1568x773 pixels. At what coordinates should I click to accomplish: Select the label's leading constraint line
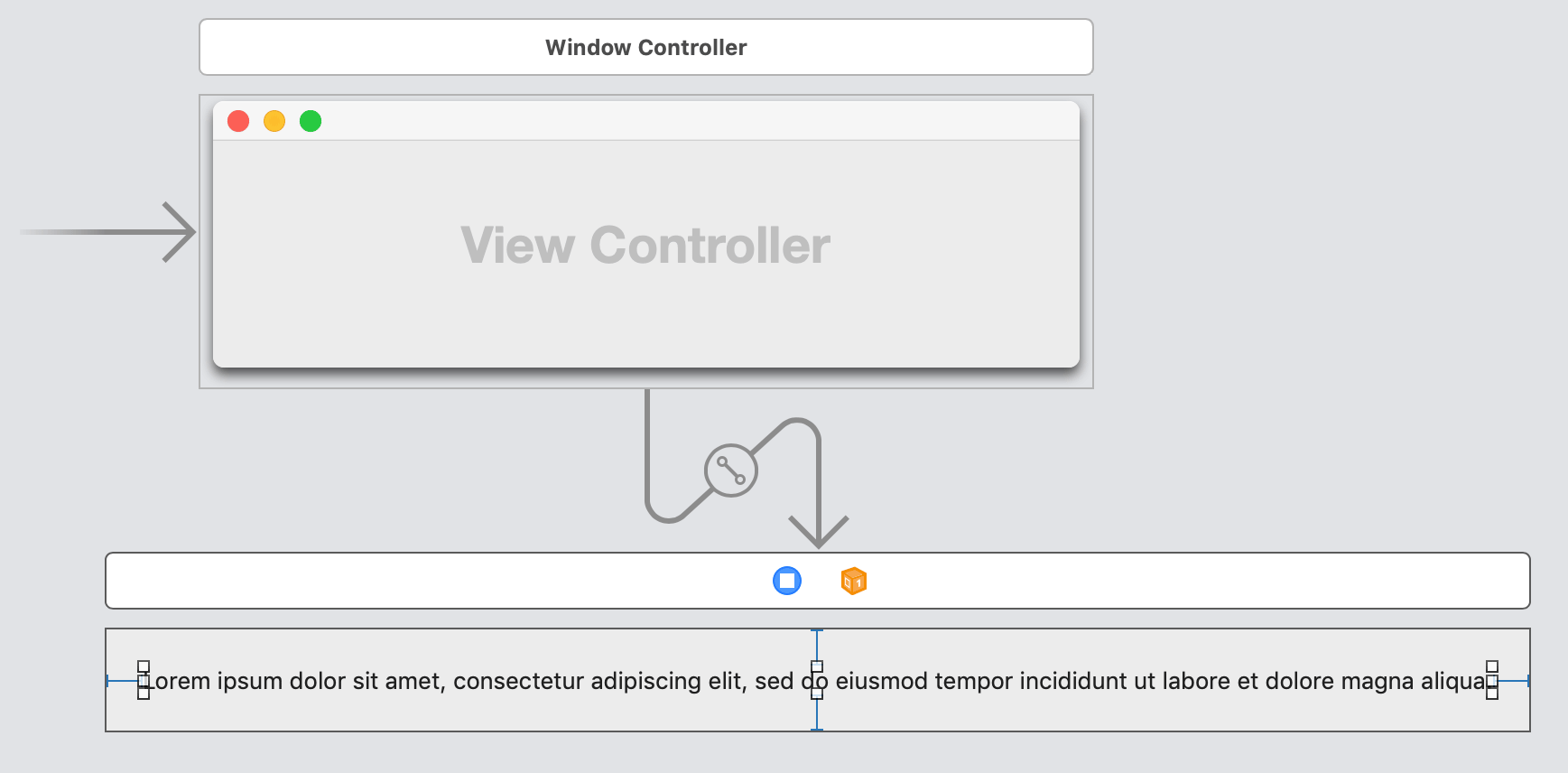click(122, 681)
